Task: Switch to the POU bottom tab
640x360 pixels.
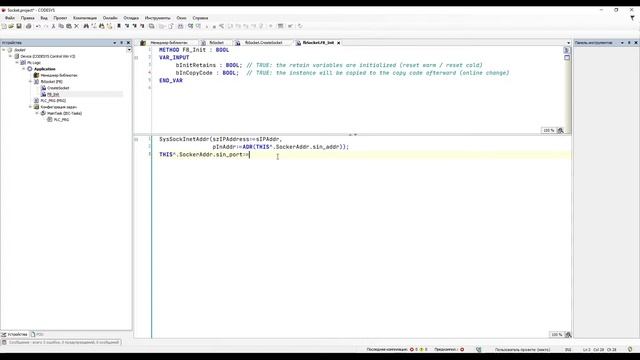Action: [38, 334]
